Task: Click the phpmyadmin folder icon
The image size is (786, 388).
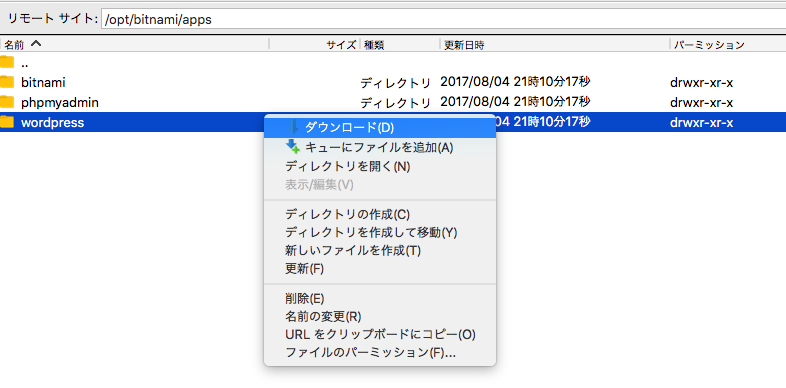Action: tap(7, 102)
